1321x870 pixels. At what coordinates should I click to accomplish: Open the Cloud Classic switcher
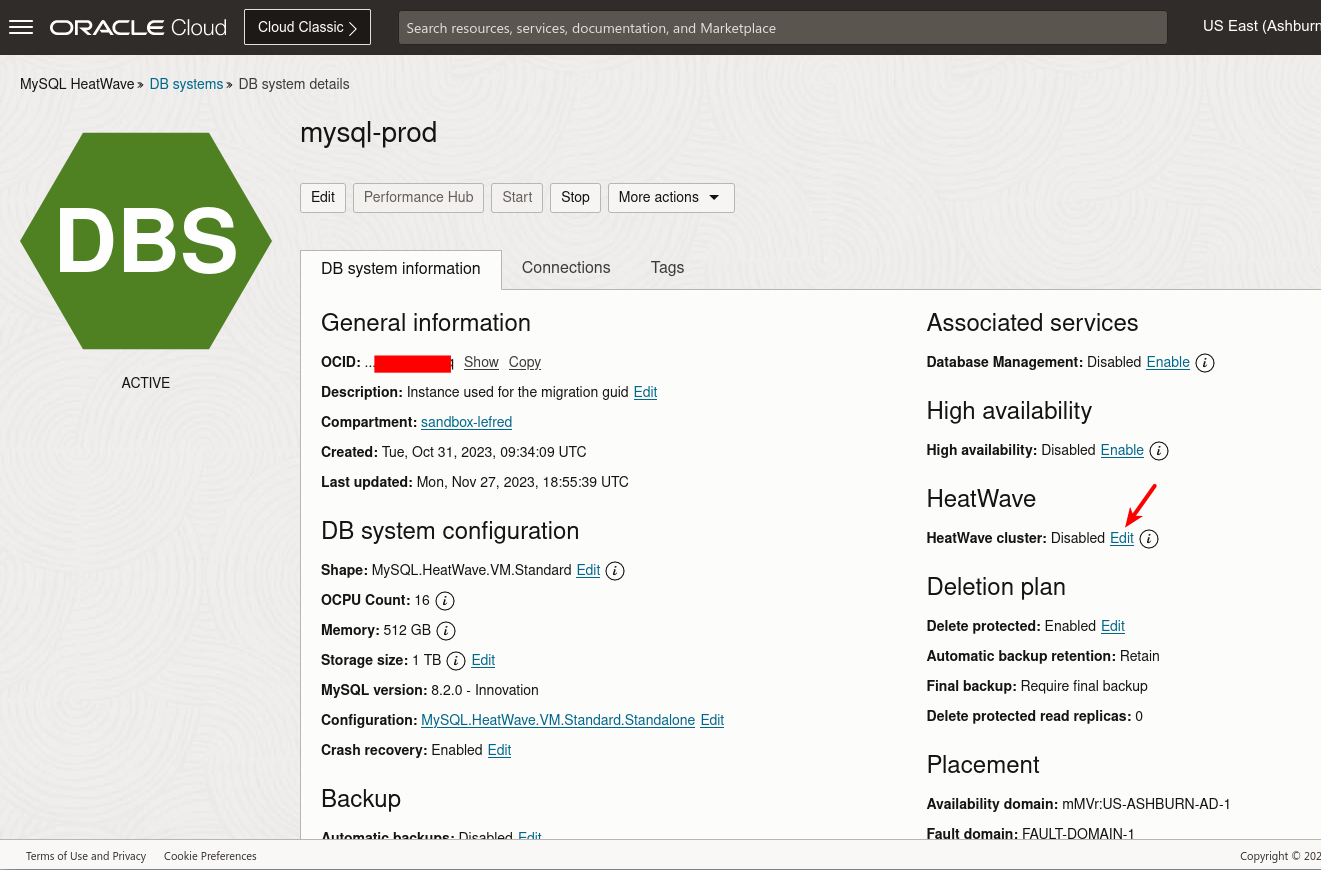coord(307,27)
